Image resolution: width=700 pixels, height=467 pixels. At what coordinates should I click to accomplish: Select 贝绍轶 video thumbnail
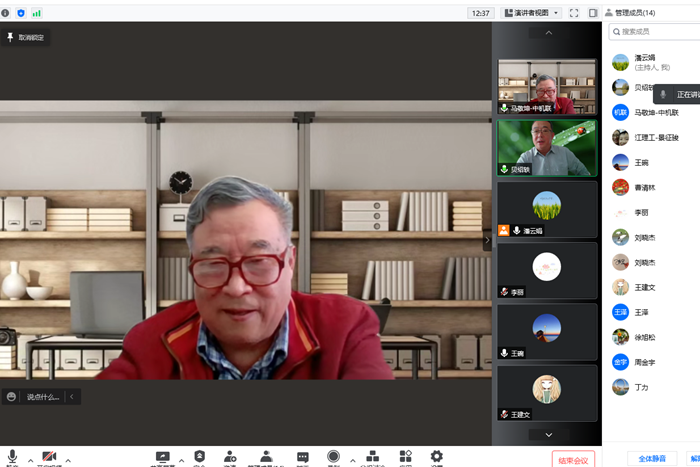[x=546, y=148]
